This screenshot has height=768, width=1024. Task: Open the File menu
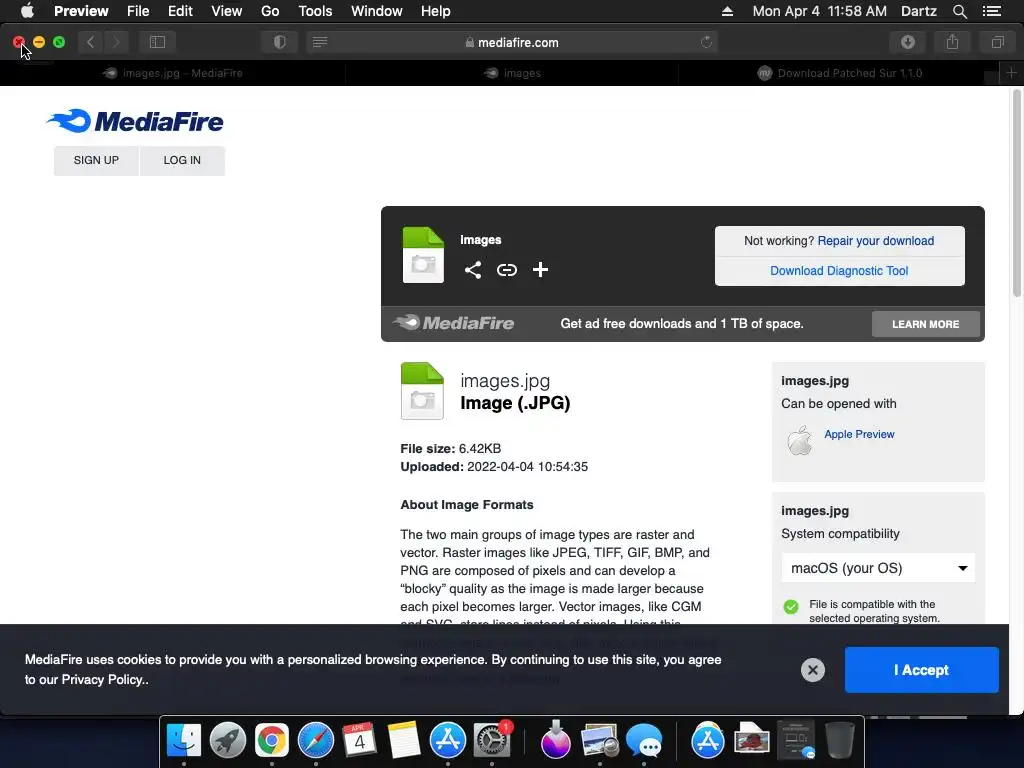click(138, 11)
